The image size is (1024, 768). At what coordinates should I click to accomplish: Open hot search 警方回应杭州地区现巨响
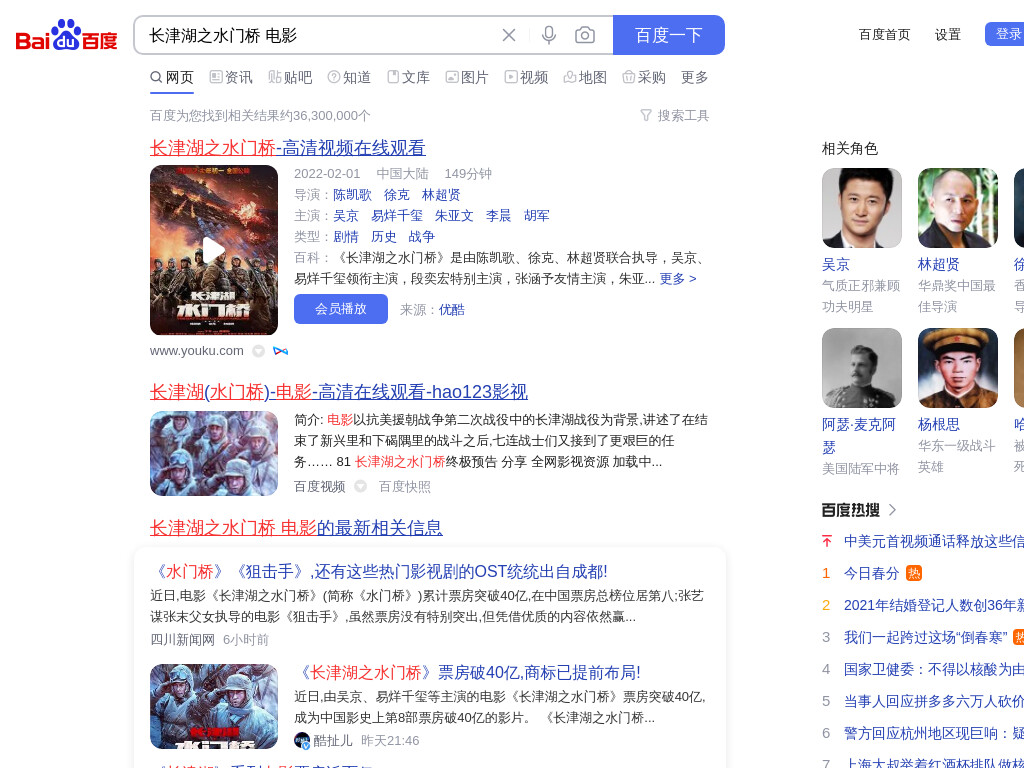934,733
